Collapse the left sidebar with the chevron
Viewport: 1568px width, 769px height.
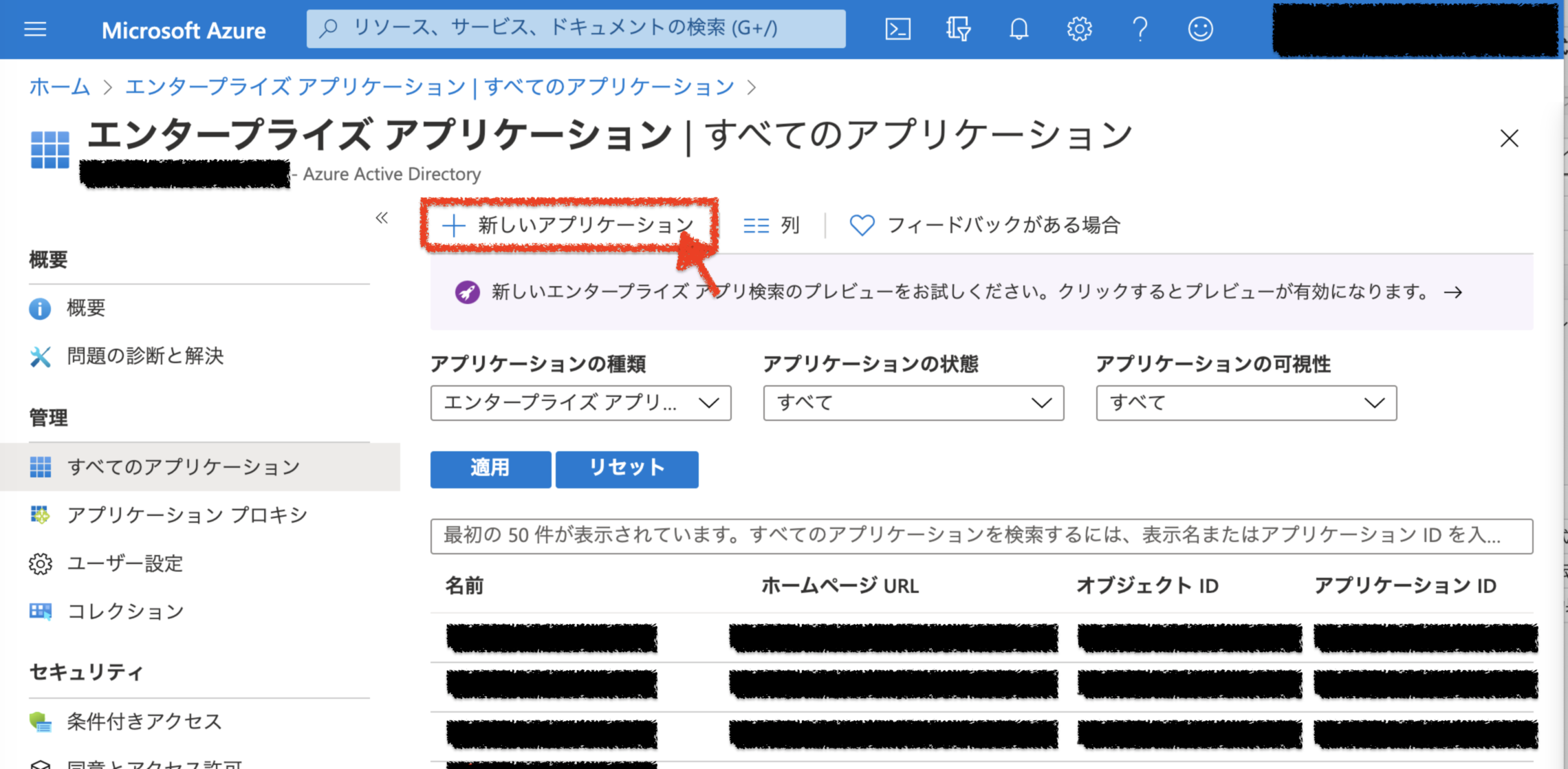pos(381,217)
